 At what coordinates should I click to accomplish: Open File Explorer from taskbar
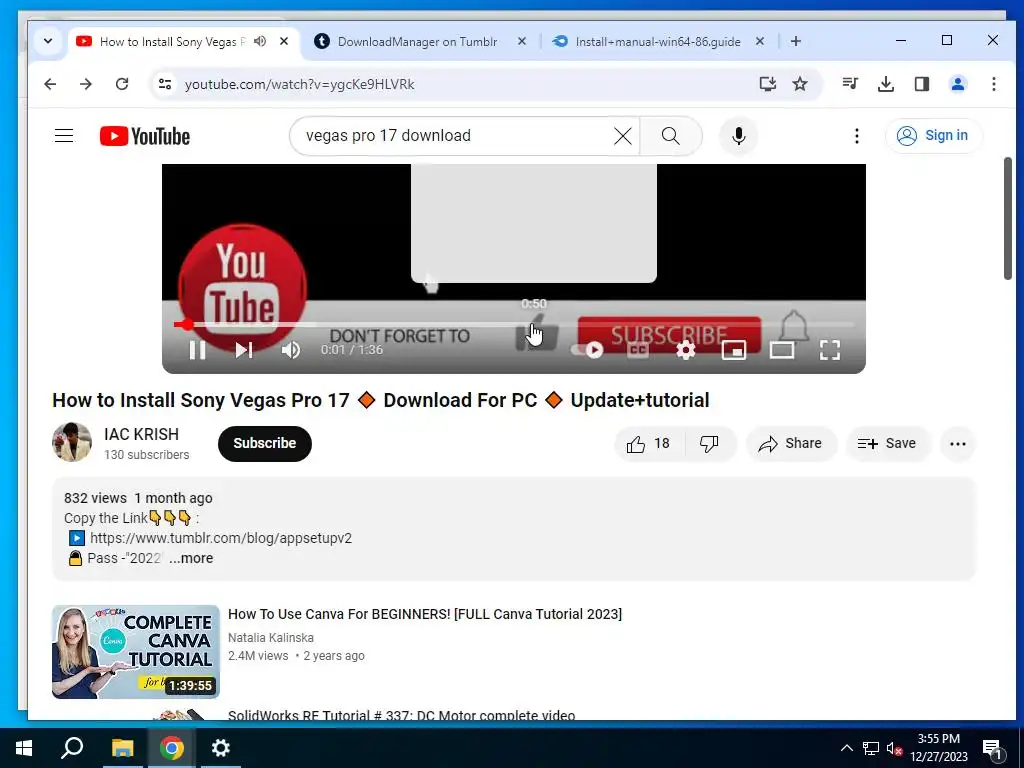(122, 748)
